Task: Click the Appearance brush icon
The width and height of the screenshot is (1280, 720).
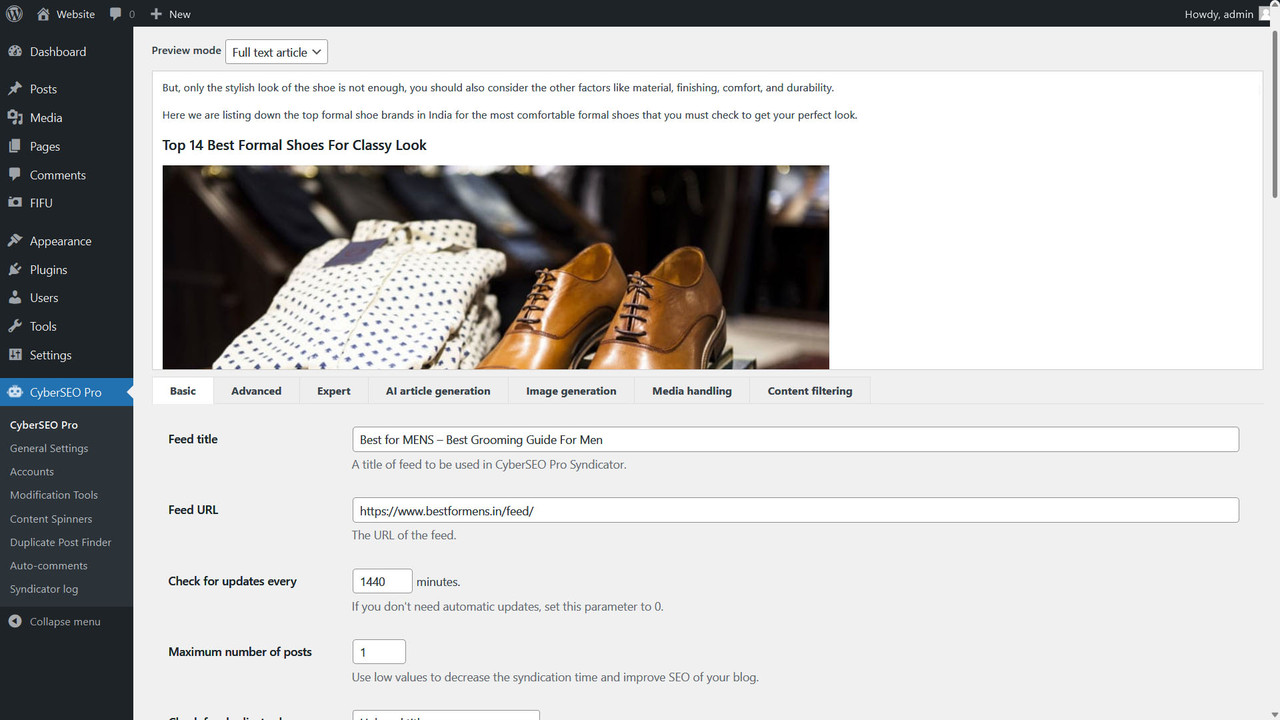Action: [x=15, y=241]
